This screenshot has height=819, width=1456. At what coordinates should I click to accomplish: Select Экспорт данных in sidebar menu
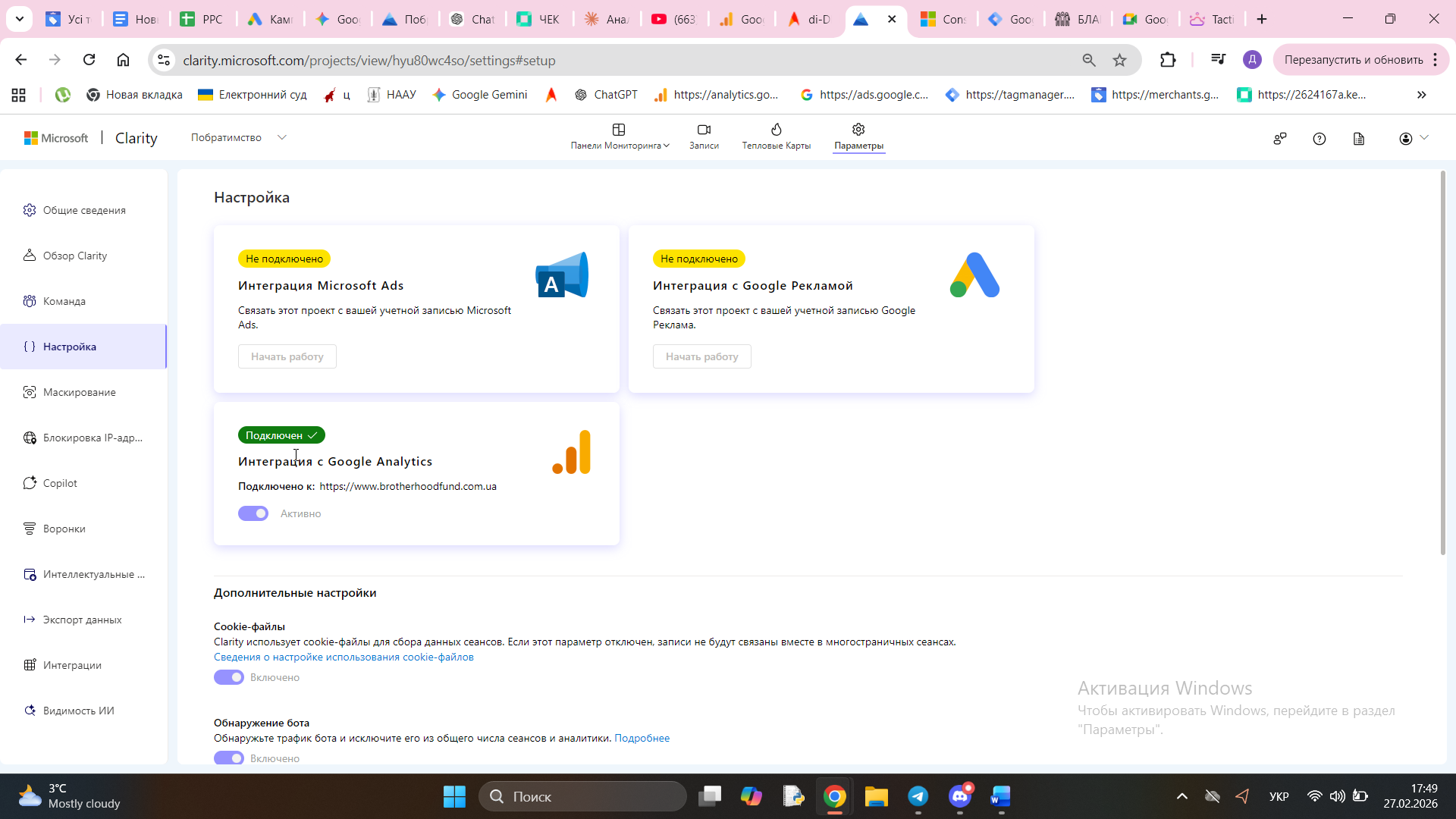point(82,620)
